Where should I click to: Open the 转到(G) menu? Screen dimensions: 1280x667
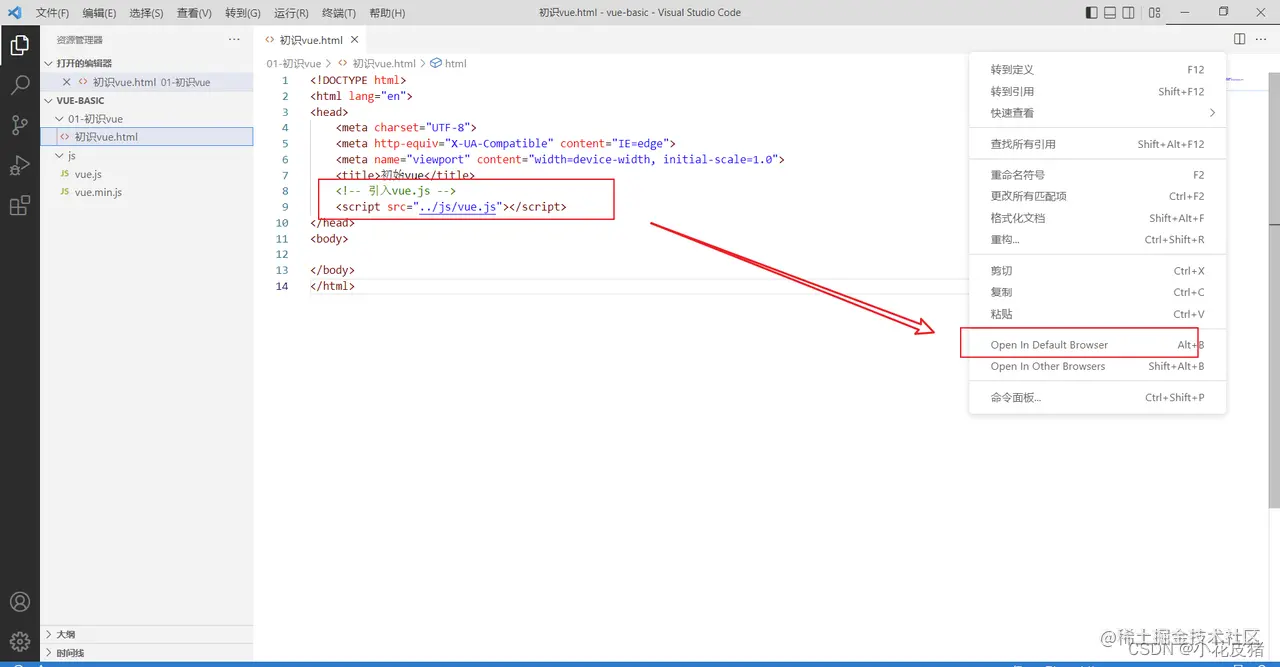tap(243, 13)
